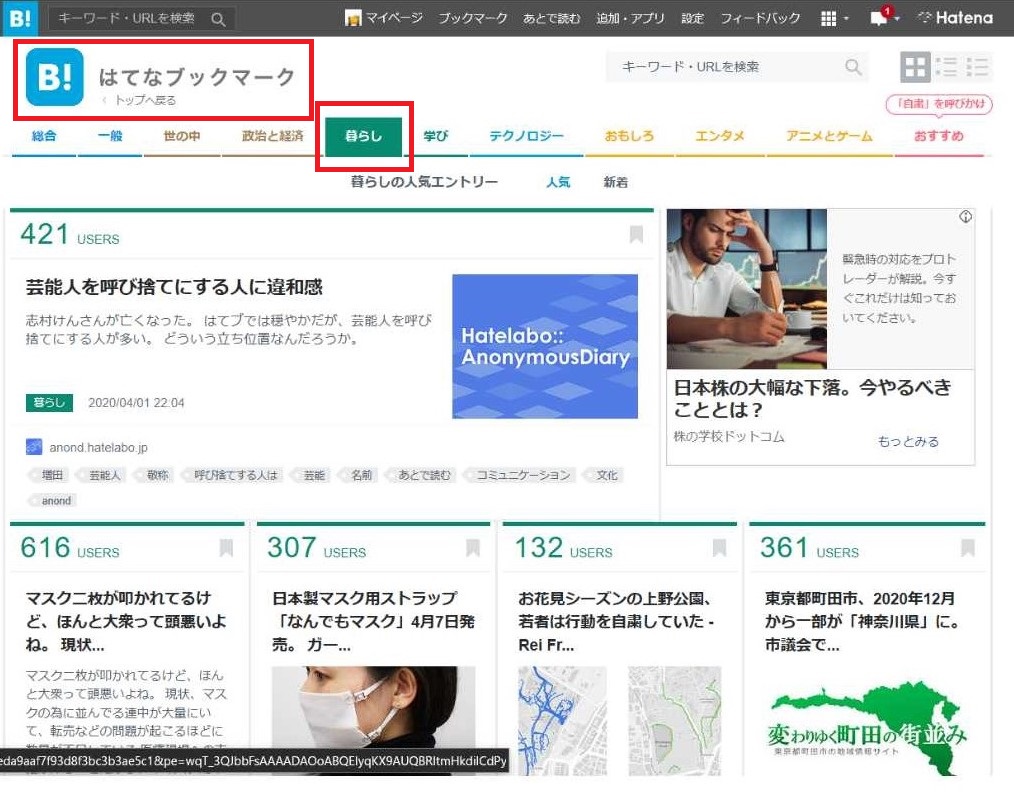Click the 暮らし green category label
Image resolution: width=1014 pixels, height=795 pixels.
point(49,402)
